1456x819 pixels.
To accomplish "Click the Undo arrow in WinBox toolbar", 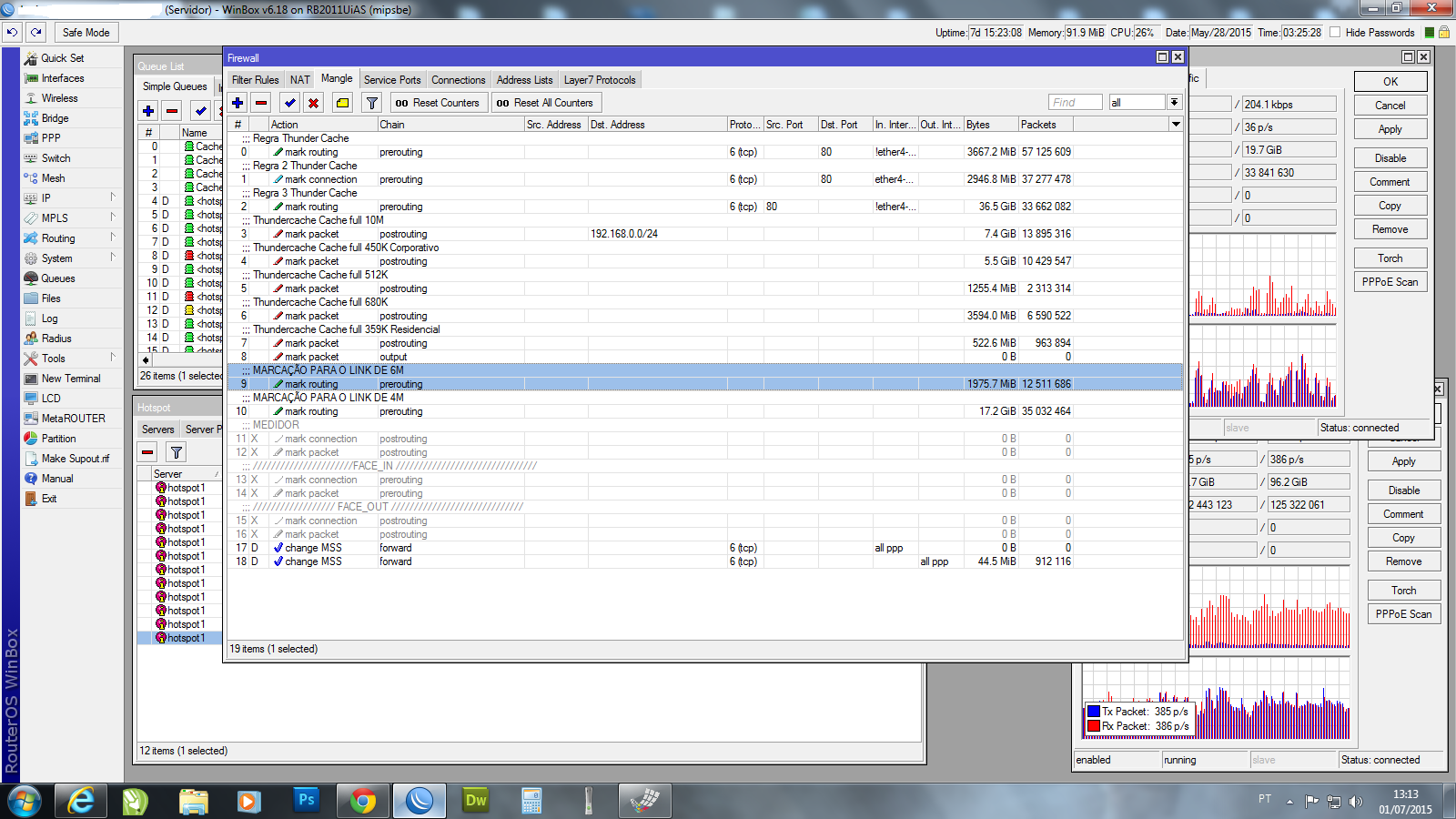I will point(12,32).
